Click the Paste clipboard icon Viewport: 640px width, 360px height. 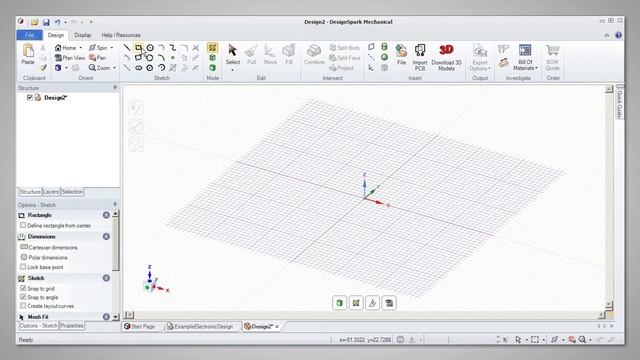pyautogui.click(x=28, y=51)
